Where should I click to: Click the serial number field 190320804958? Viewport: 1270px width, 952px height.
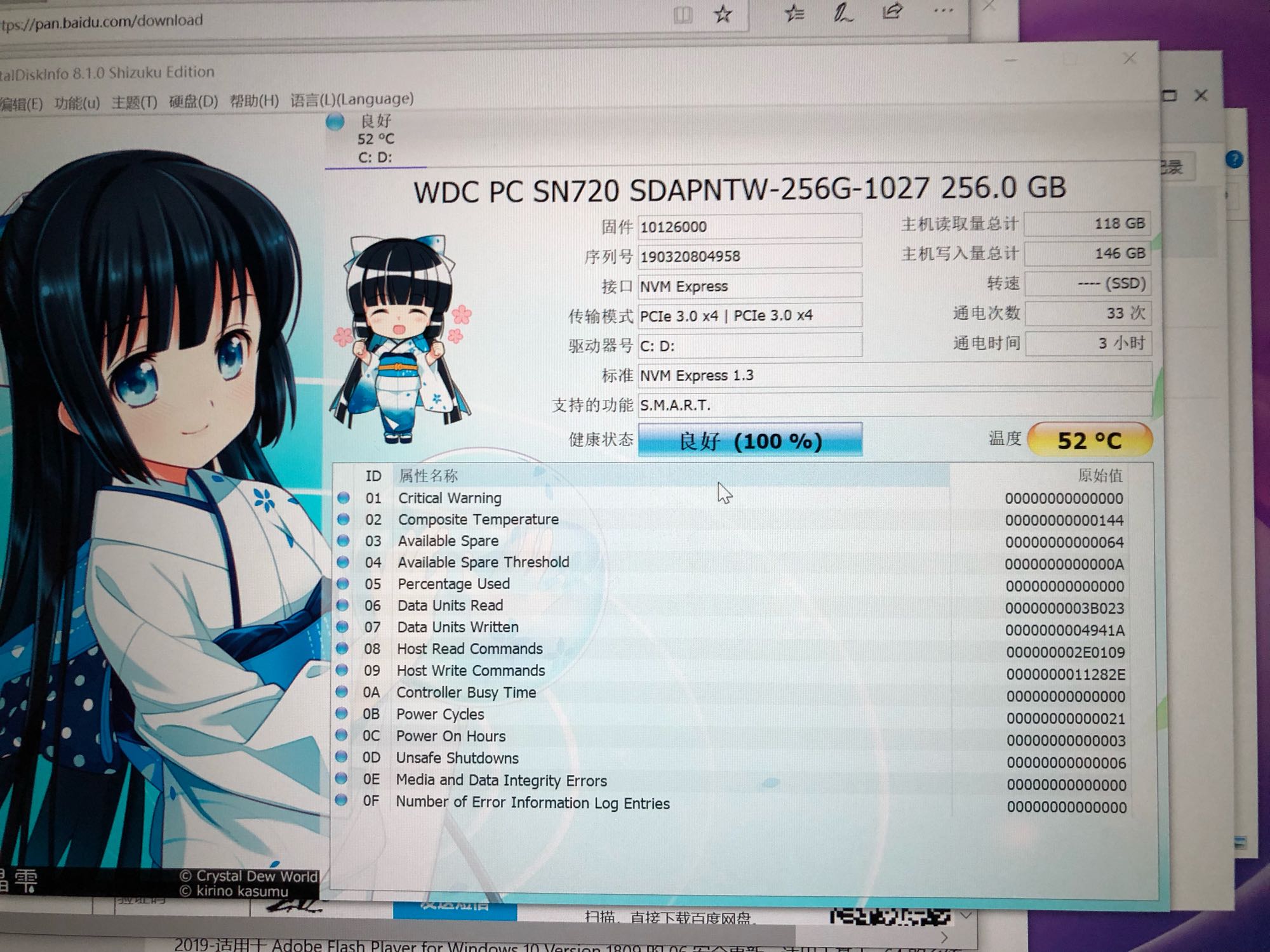749,256
